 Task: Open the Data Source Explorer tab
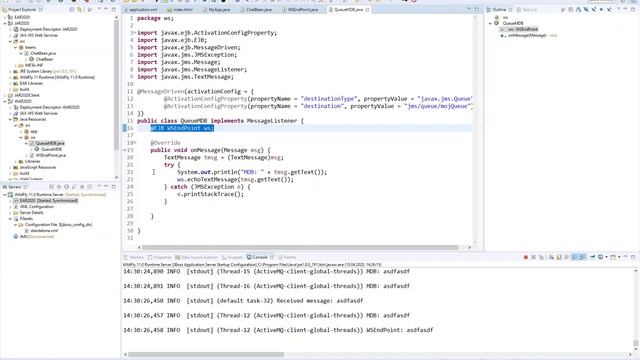pos(197,257)
